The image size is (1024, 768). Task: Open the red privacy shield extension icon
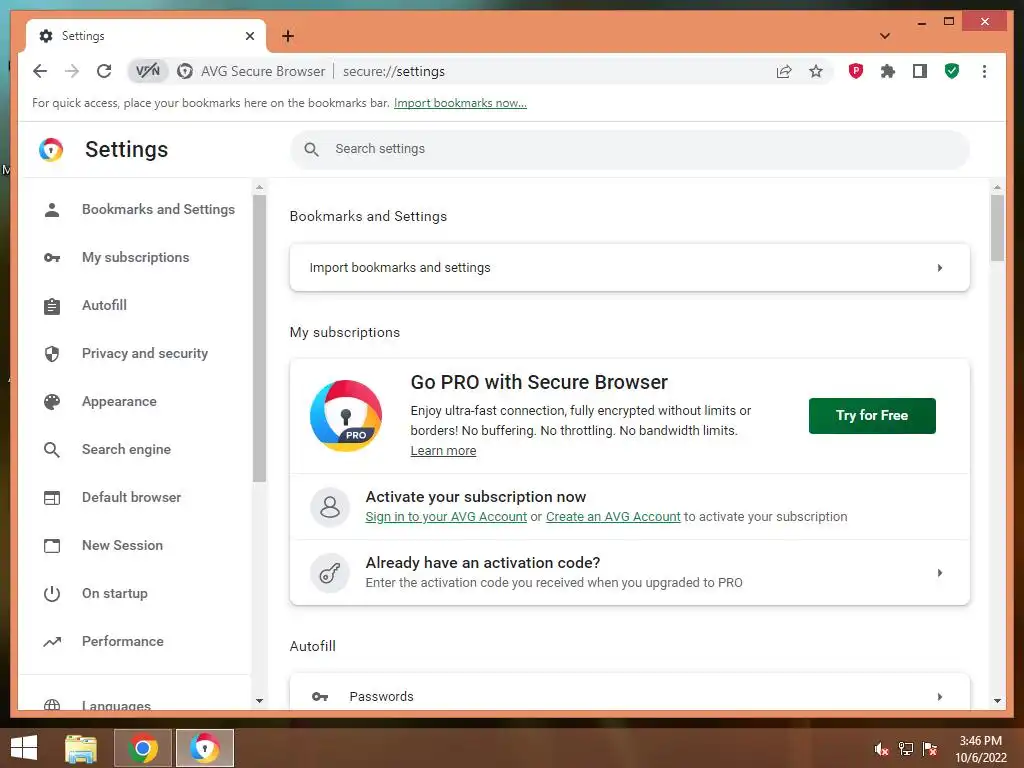click(x=856, y=71)
